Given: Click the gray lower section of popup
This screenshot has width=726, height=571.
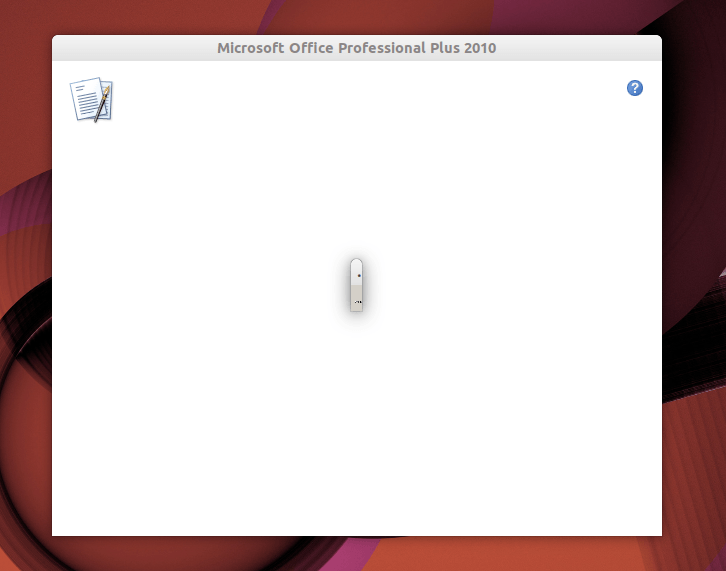Looking at the screenshot, I should tap(356, 297).
